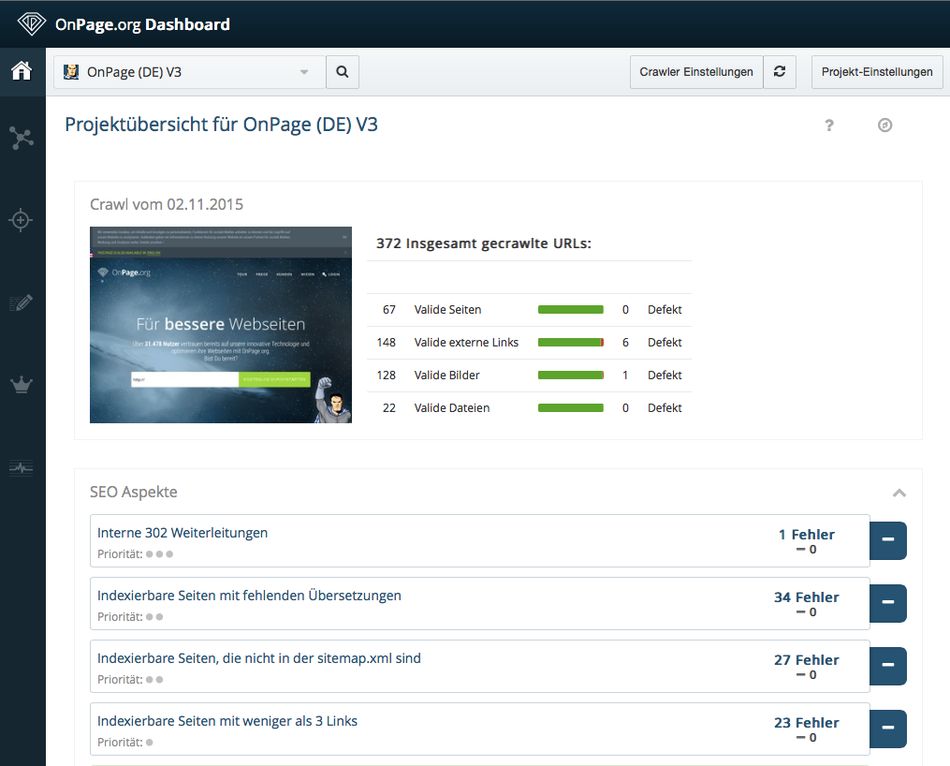Click the 372 Insgesamt gecrawlte URLs heading

(483, 244)
